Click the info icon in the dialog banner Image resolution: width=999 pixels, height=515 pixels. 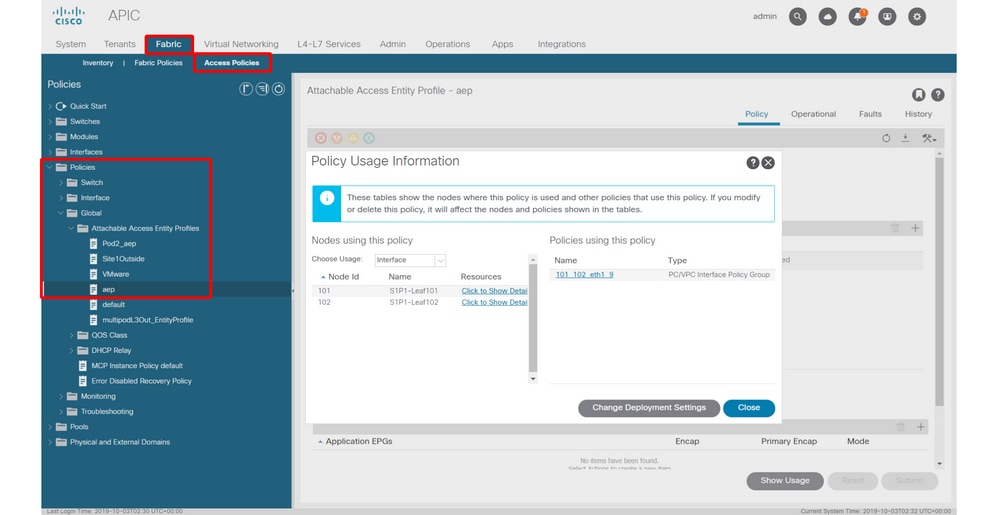click(327, 198)
